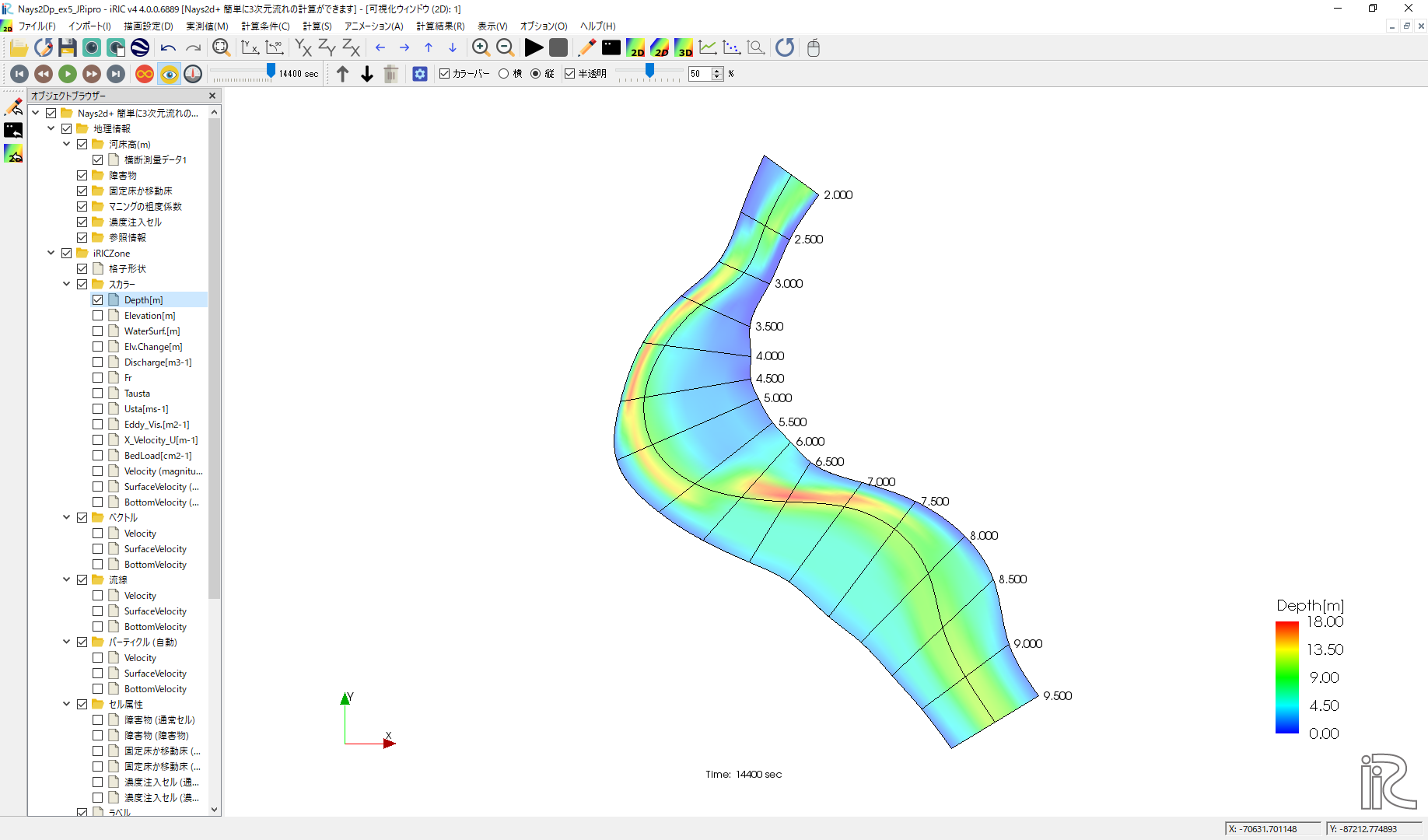Image resolution: width=1428 pixels, height=840 pixels.
Task: Close the オブジェクトブラウザー panel
Action: pos(212,96)
